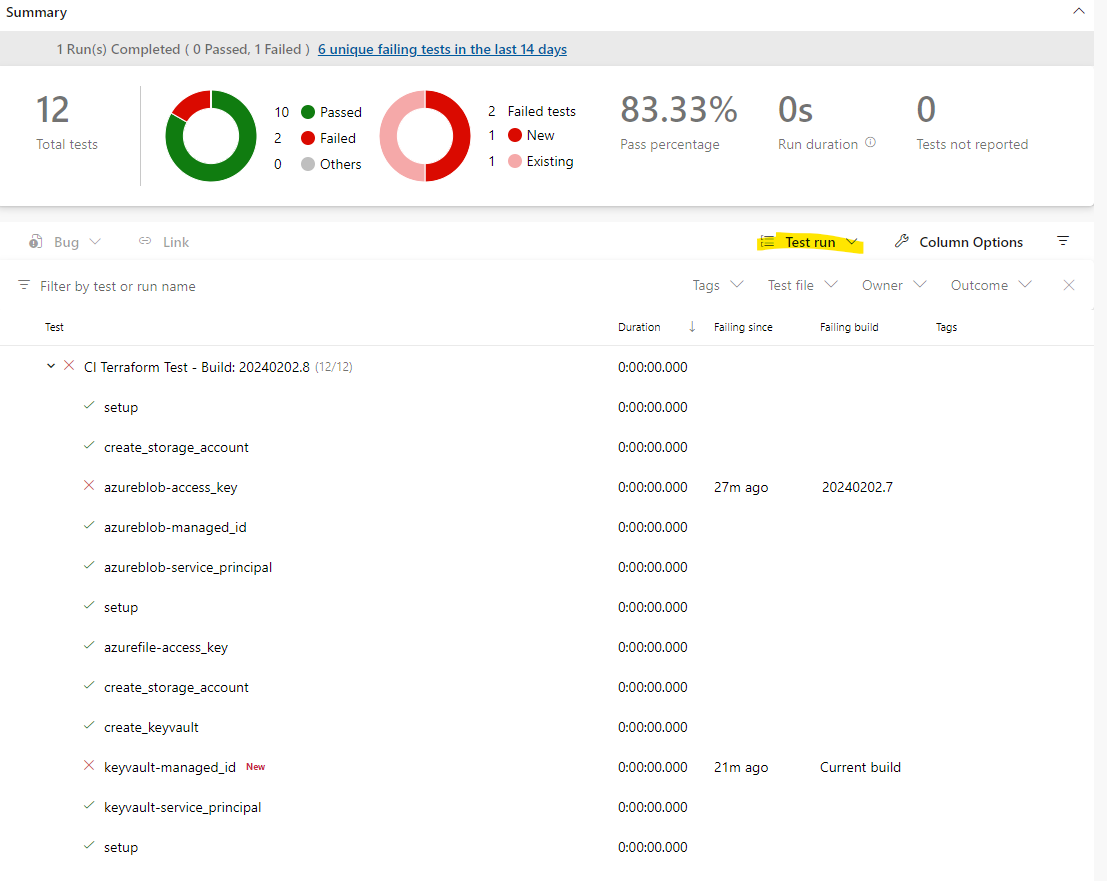
Task: Open the Outcome filter dropdown
Action: tap(991, 285)
